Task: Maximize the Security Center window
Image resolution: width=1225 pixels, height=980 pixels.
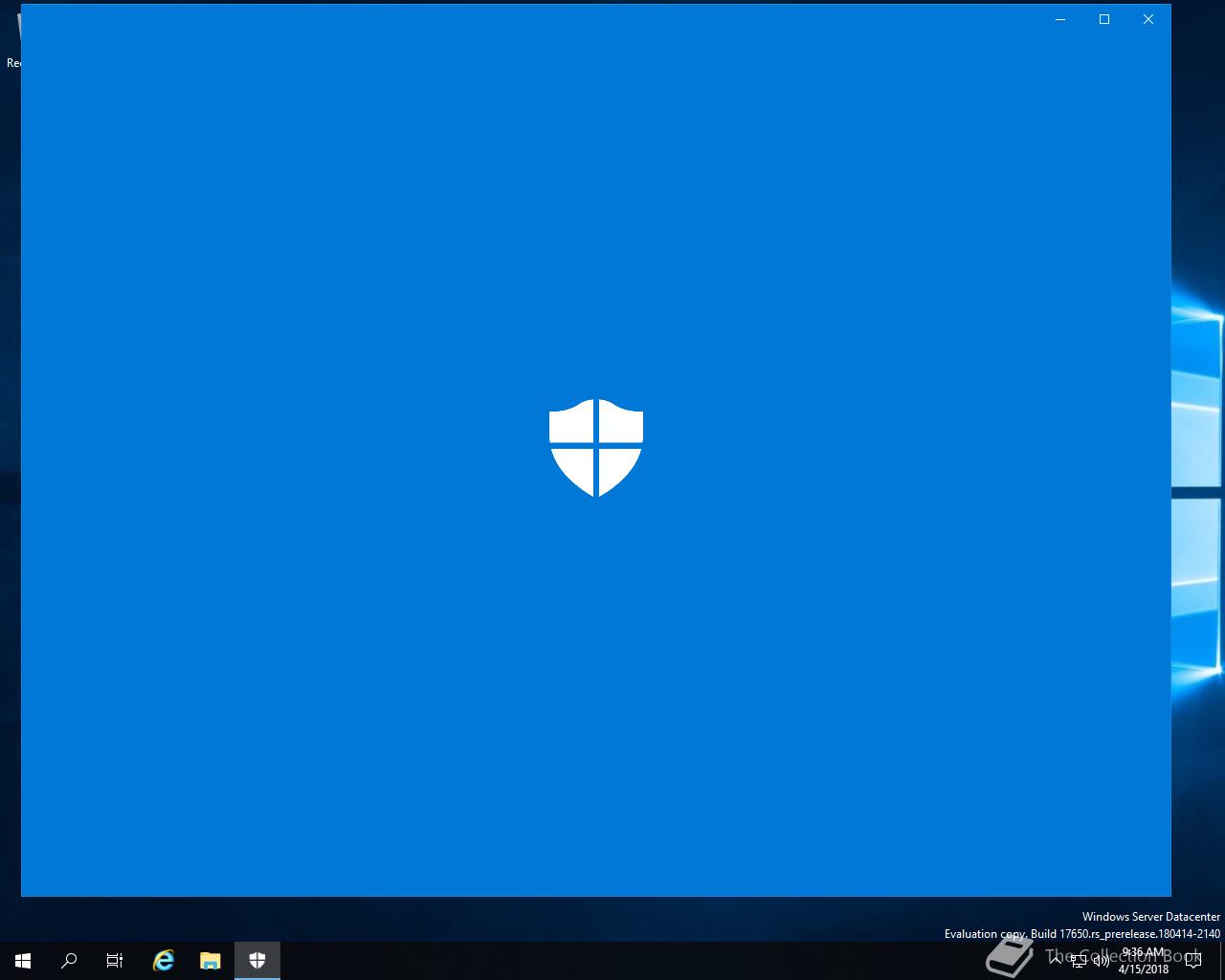Action: coord(1104,19)
